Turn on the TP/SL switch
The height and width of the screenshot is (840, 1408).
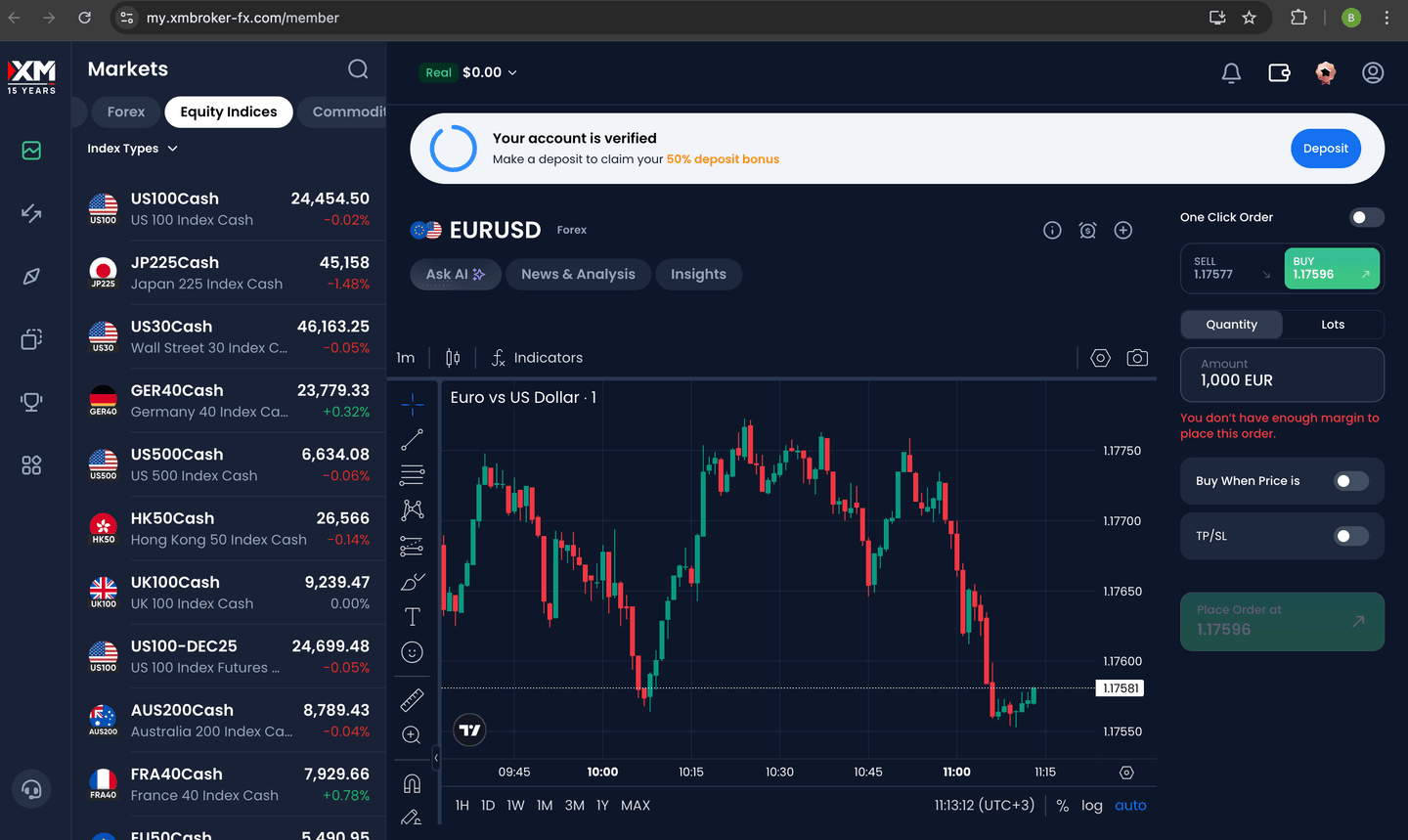tap(1351, 536)
